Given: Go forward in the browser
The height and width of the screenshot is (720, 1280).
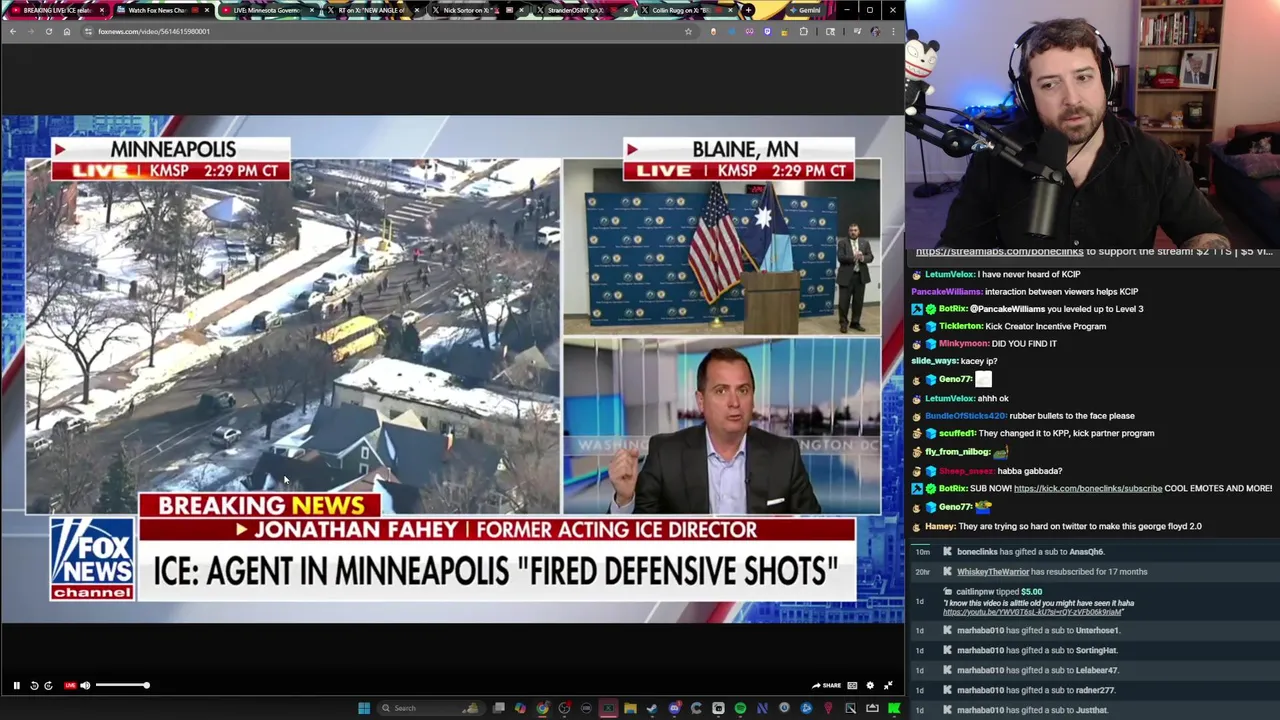Looking at the screenshot, I should coord(30,31).
